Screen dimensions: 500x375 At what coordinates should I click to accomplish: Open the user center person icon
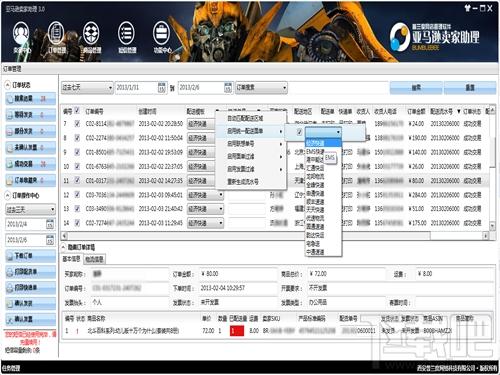tap(21, 34)
